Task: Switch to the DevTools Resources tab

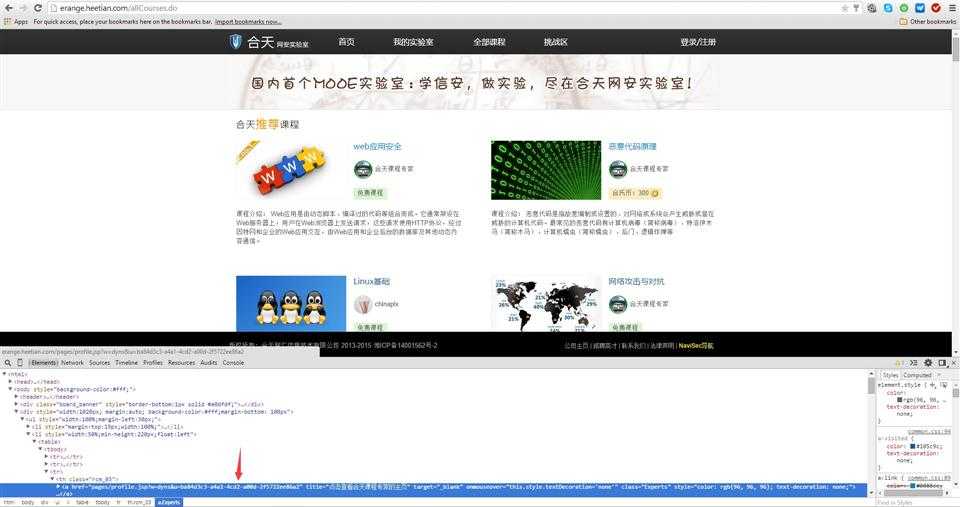Action: coord(181,362)
